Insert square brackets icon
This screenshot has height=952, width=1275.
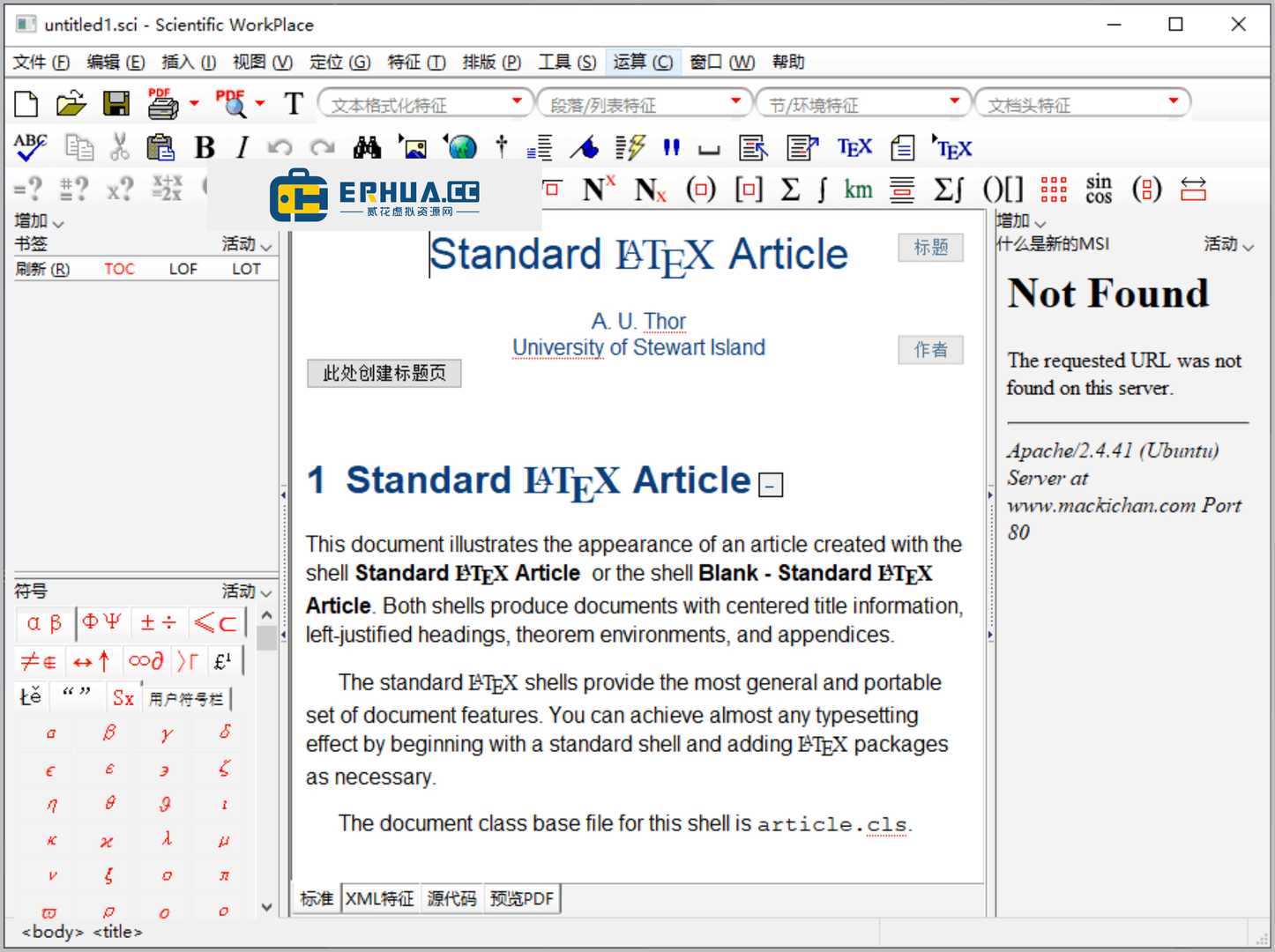tap(749, 189)
